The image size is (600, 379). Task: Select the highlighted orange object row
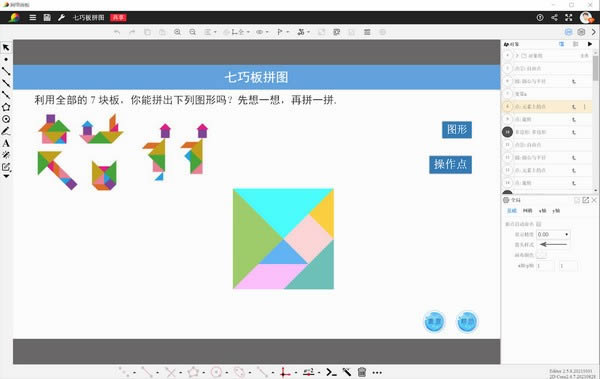point(547,106)
